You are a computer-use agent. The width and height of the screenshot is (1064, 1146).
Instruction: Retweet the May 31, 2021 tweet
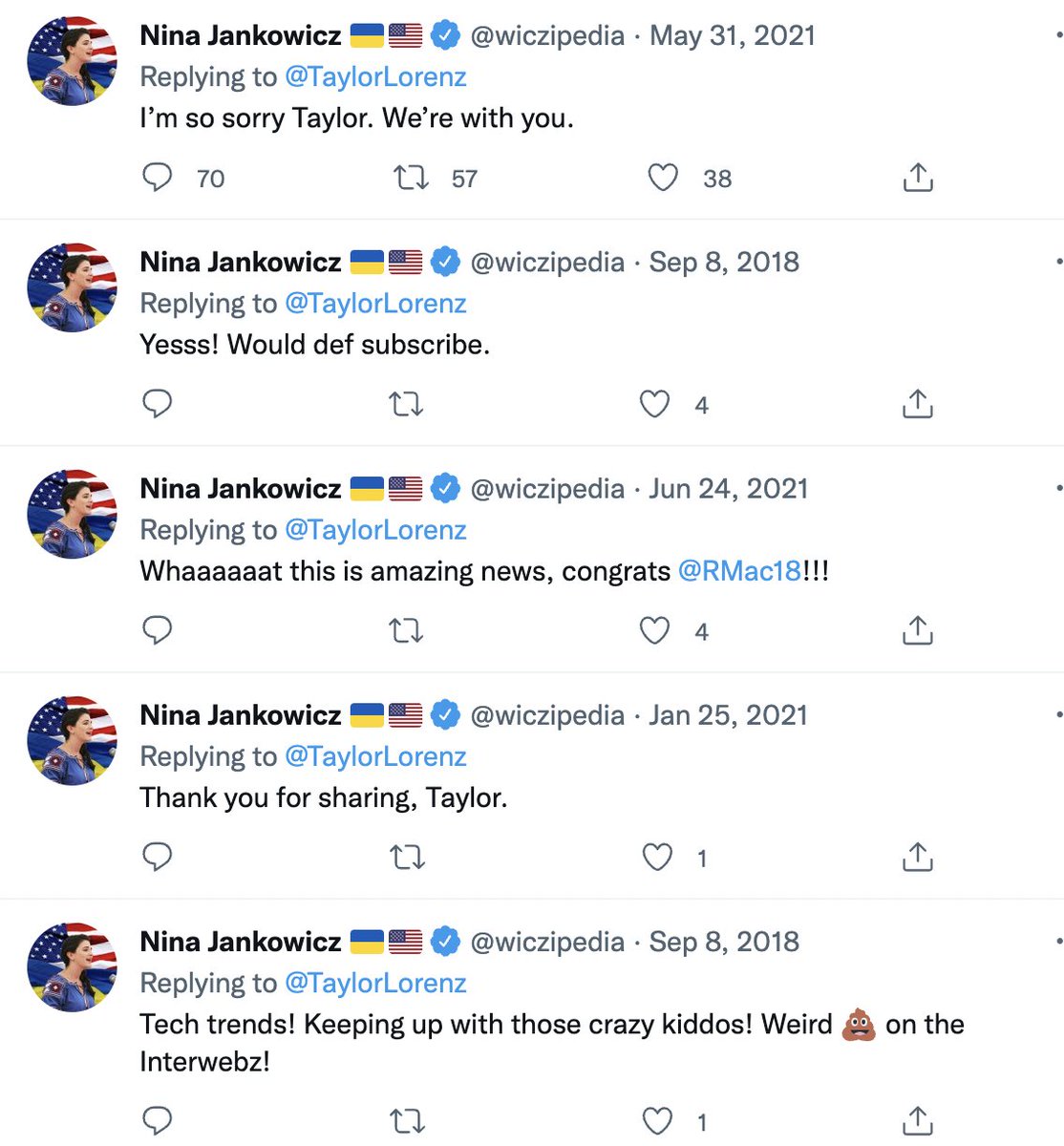412,178
